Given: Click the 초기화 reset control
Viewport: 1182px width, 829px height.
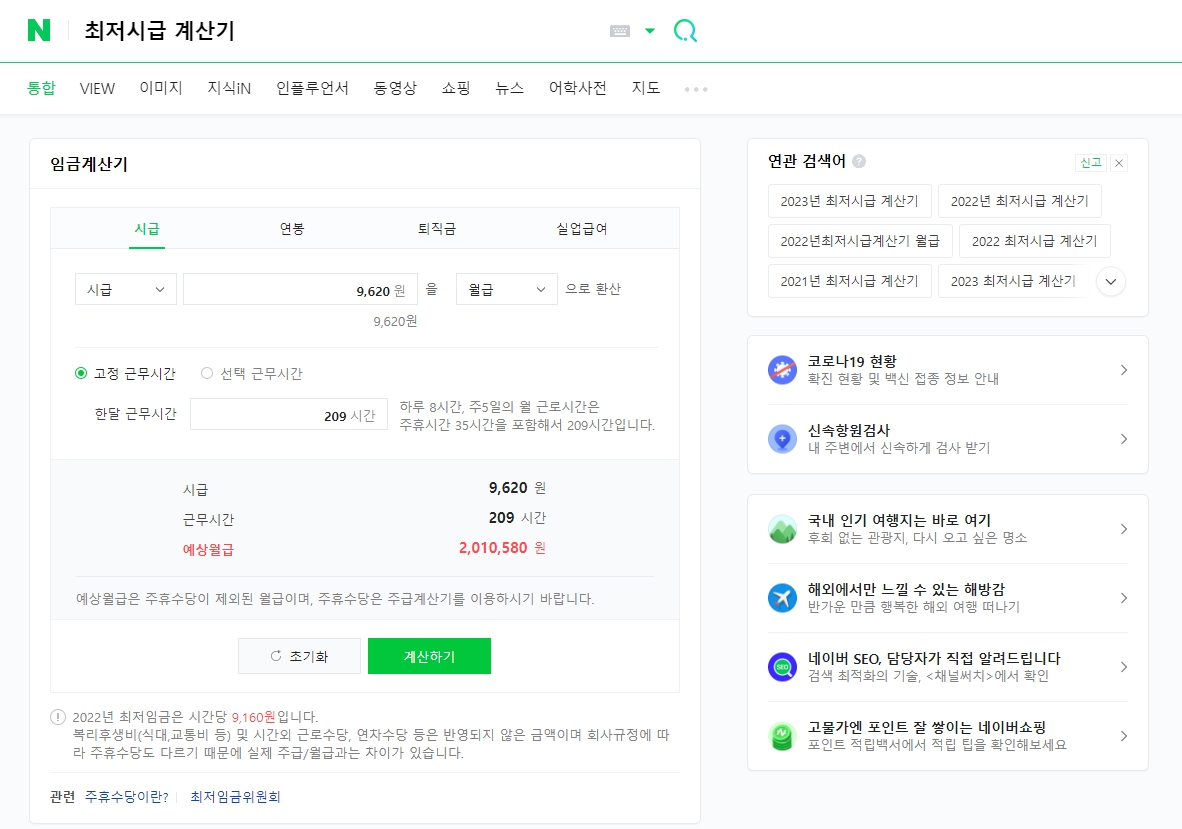Looking at the screenshot, I should (299, 656).
